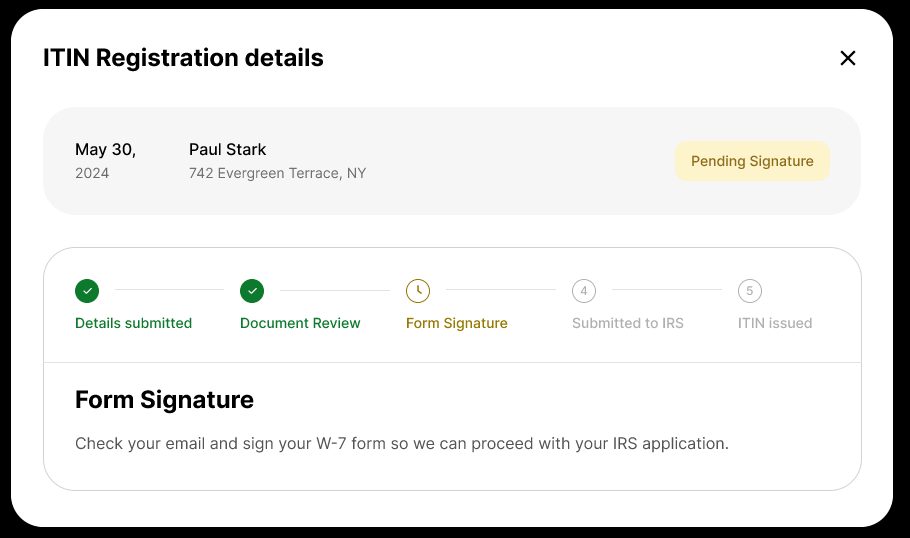
Task: Click the step 5 circle icon
Action: click(x=750, y=291)
